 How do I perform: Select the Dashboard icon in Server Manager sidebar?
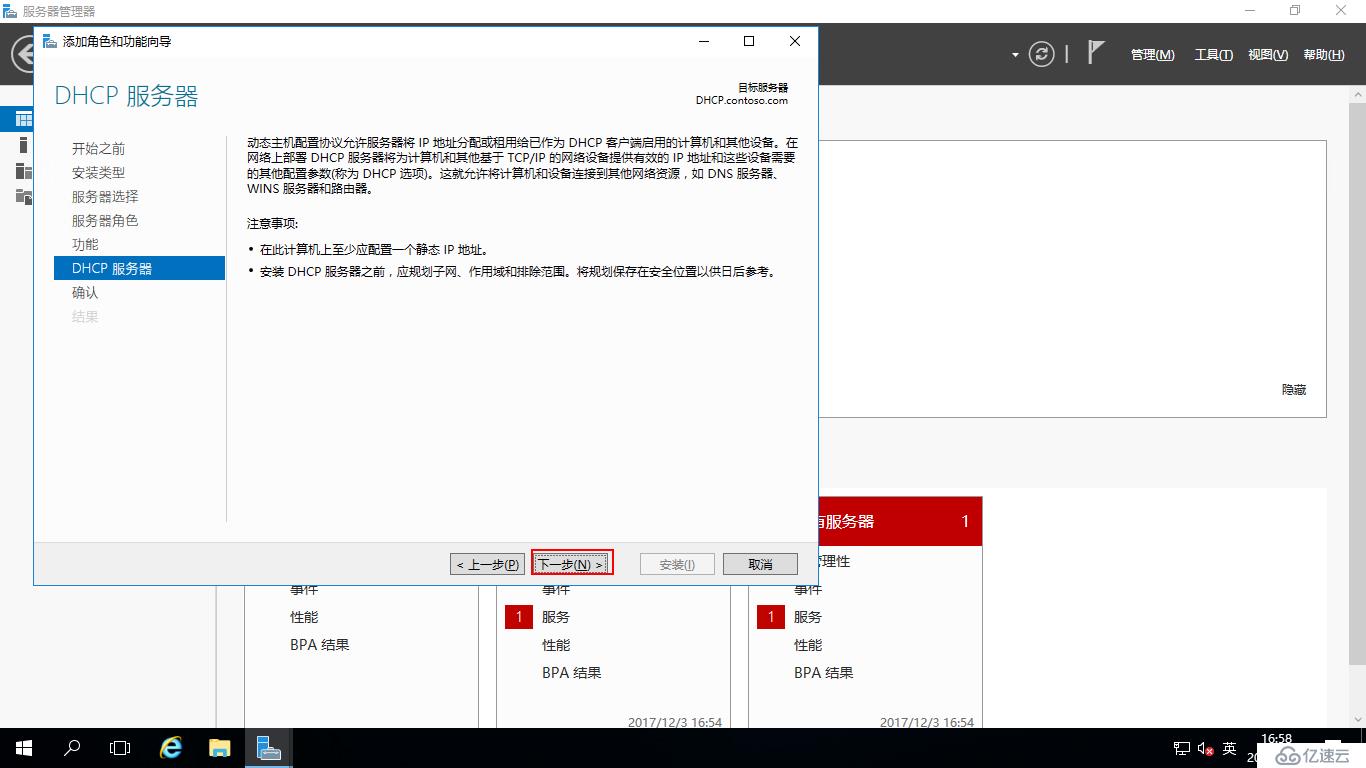pyautogui.click(x=23, y=119)
